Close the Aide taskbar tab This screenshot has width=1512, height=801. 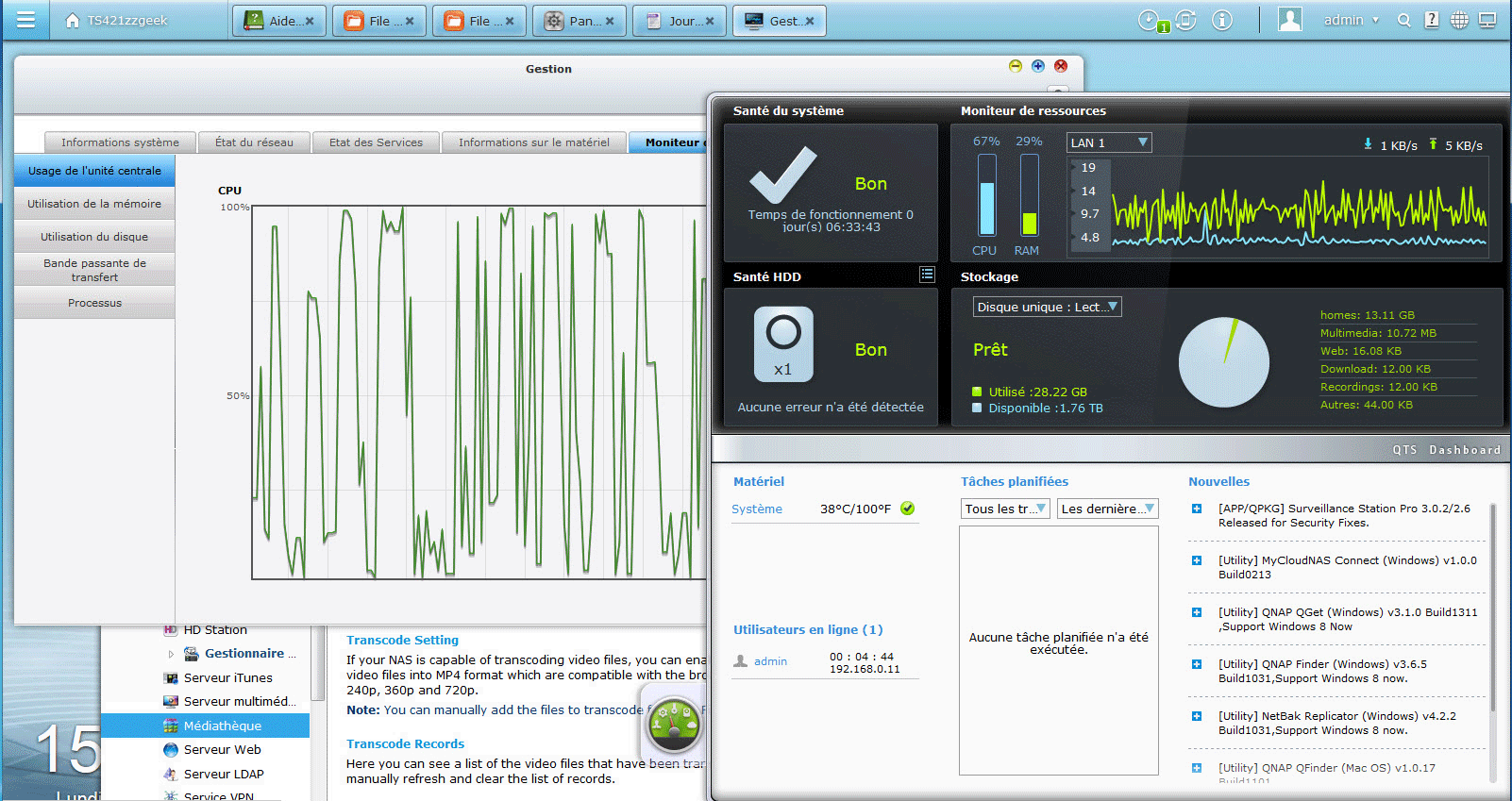pyautogui.click(x=310, y=21)
